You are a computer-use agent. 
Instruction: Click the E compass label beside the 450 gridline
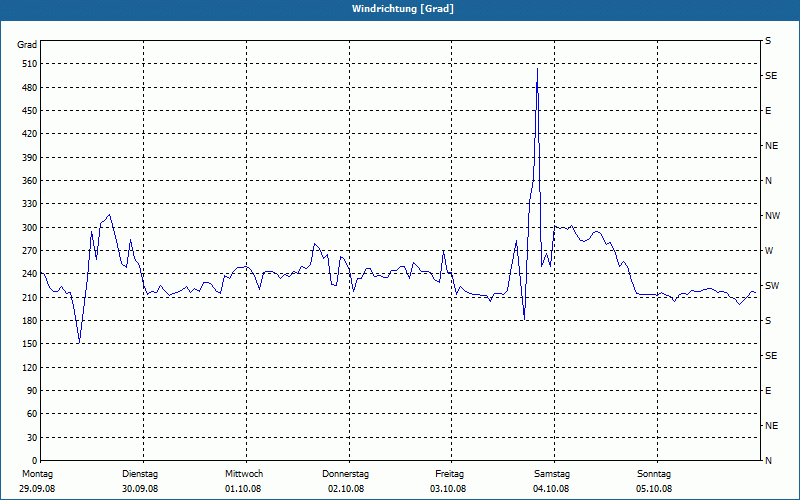coord(768,111)
